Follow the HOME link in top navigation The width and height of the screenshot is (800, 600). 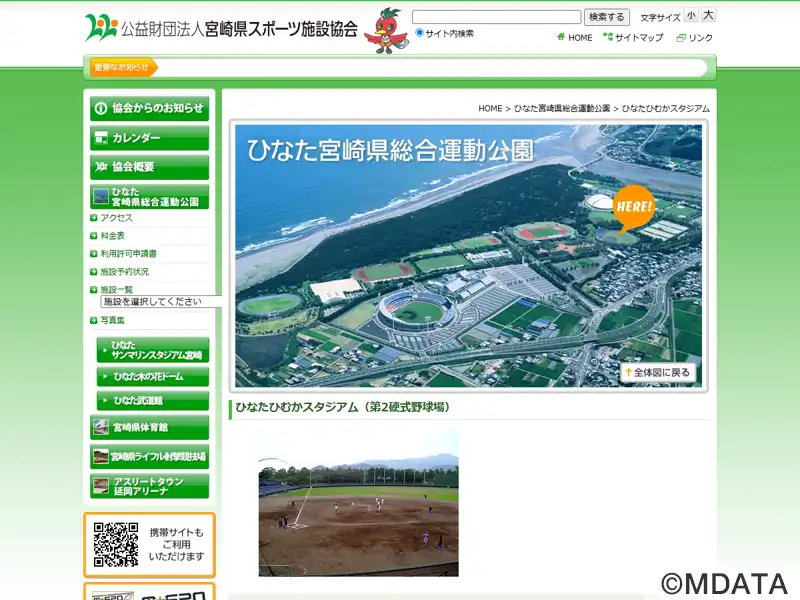[580, 38]
